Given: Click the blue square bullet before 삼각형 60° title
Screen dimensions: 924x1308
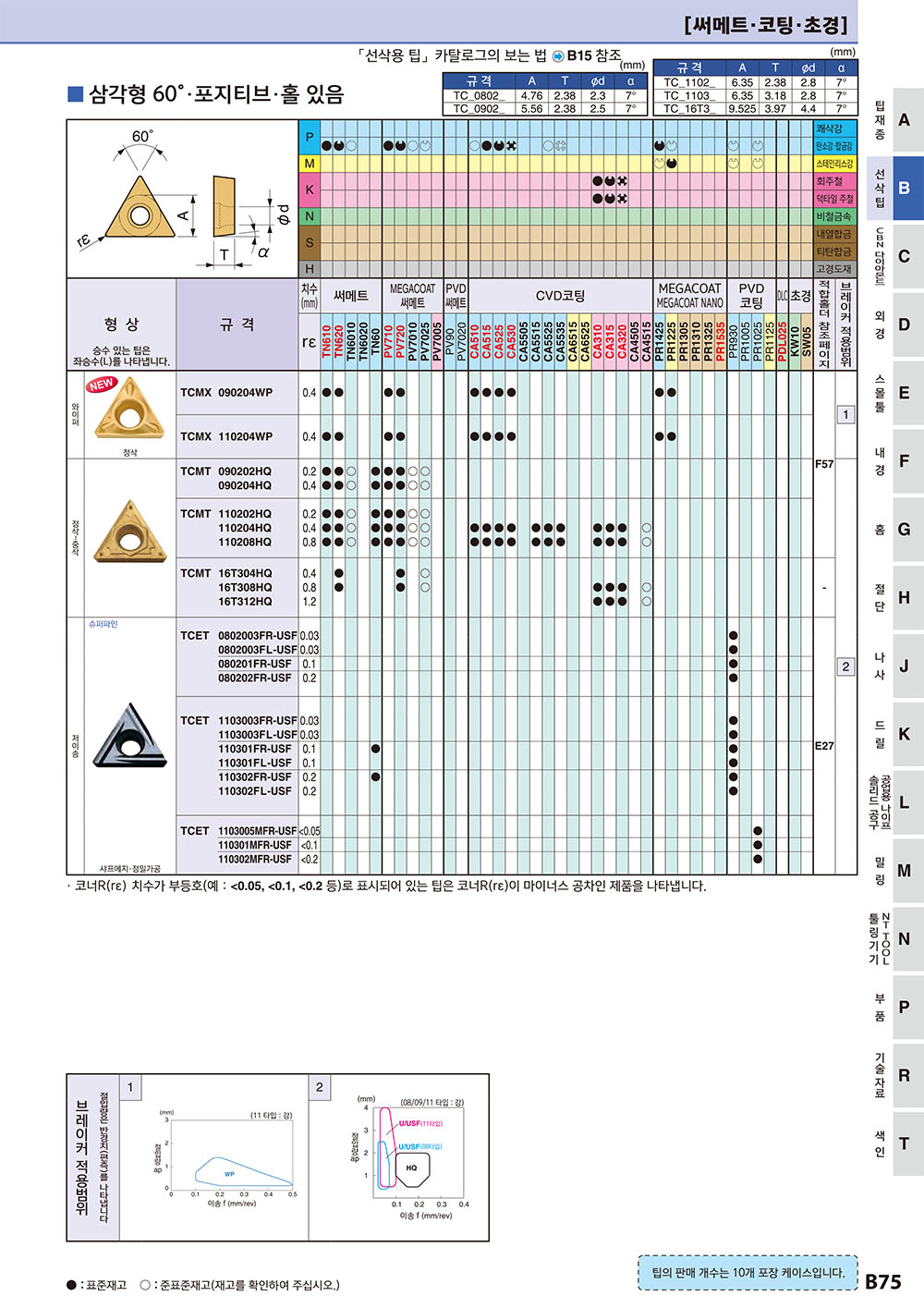Looking at the screenshot, I should (76, 93).
